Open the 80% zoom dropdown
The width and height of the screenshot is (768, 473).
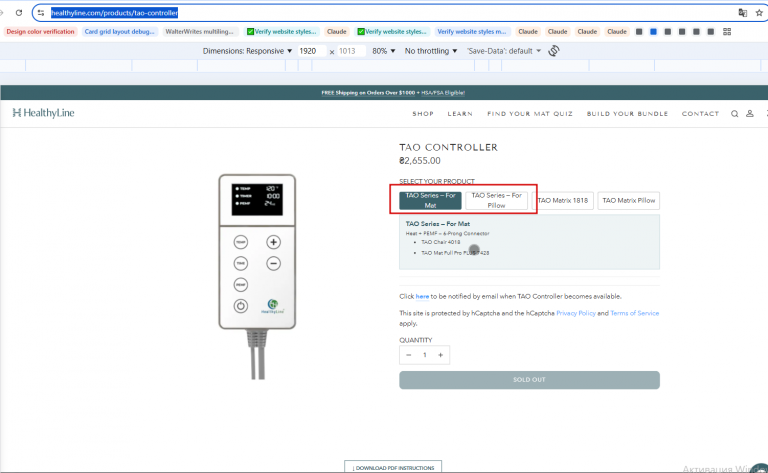coord(384,51)
